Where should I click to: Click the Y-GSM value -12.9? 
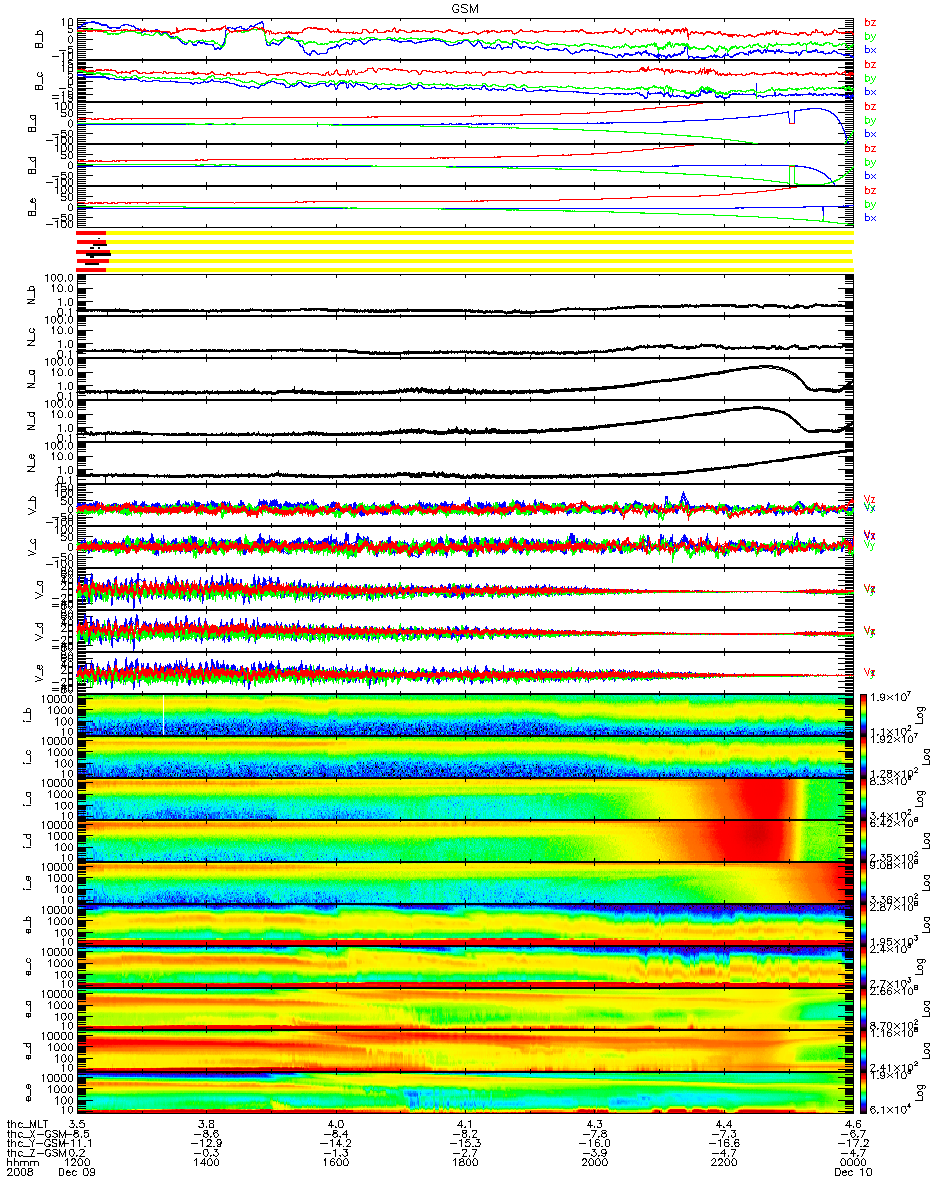click(x=207, y=1142)
